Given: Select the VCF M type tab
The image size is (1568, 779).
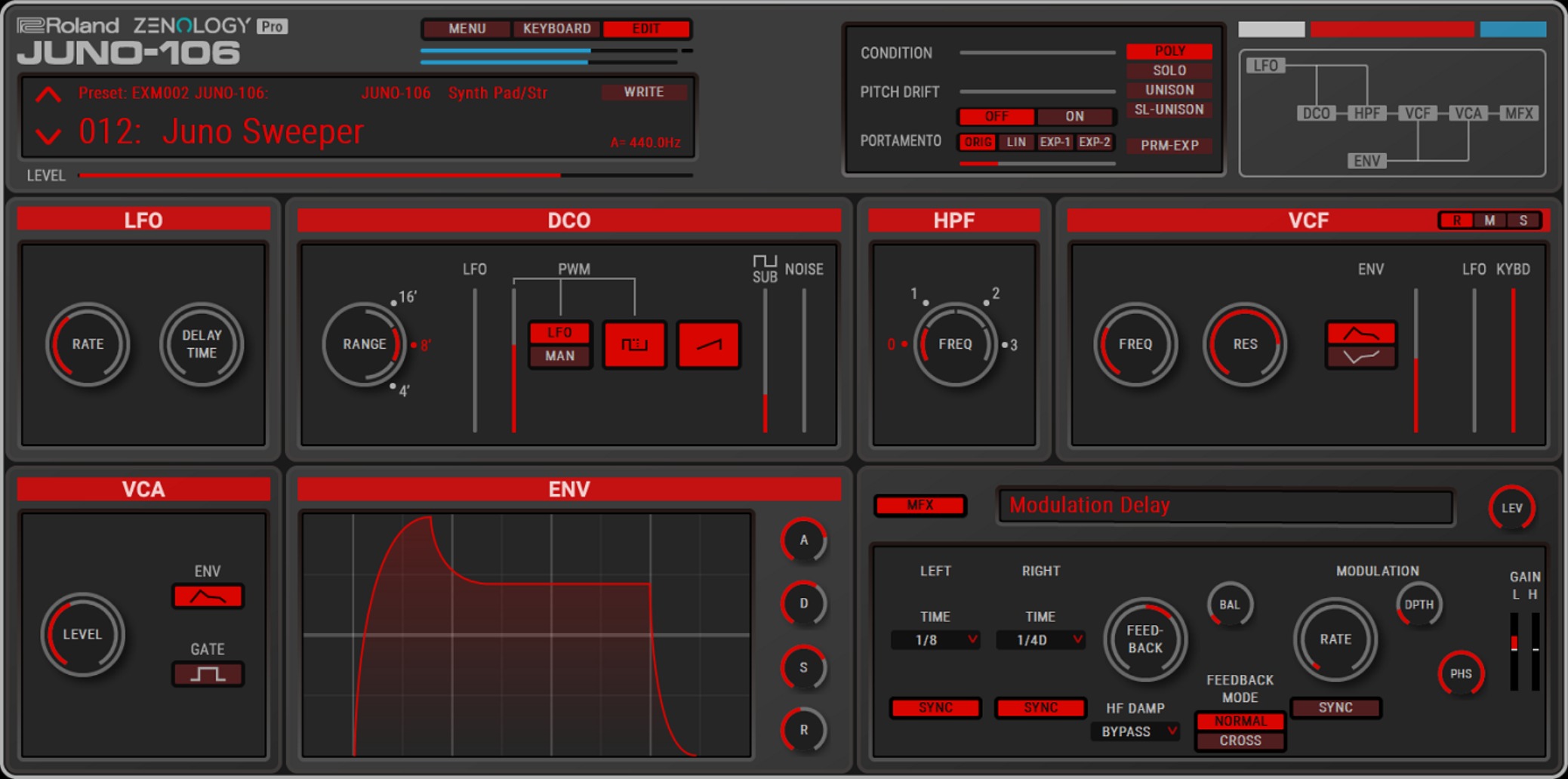Looking at the screenshot, I should coord(1489,220).
